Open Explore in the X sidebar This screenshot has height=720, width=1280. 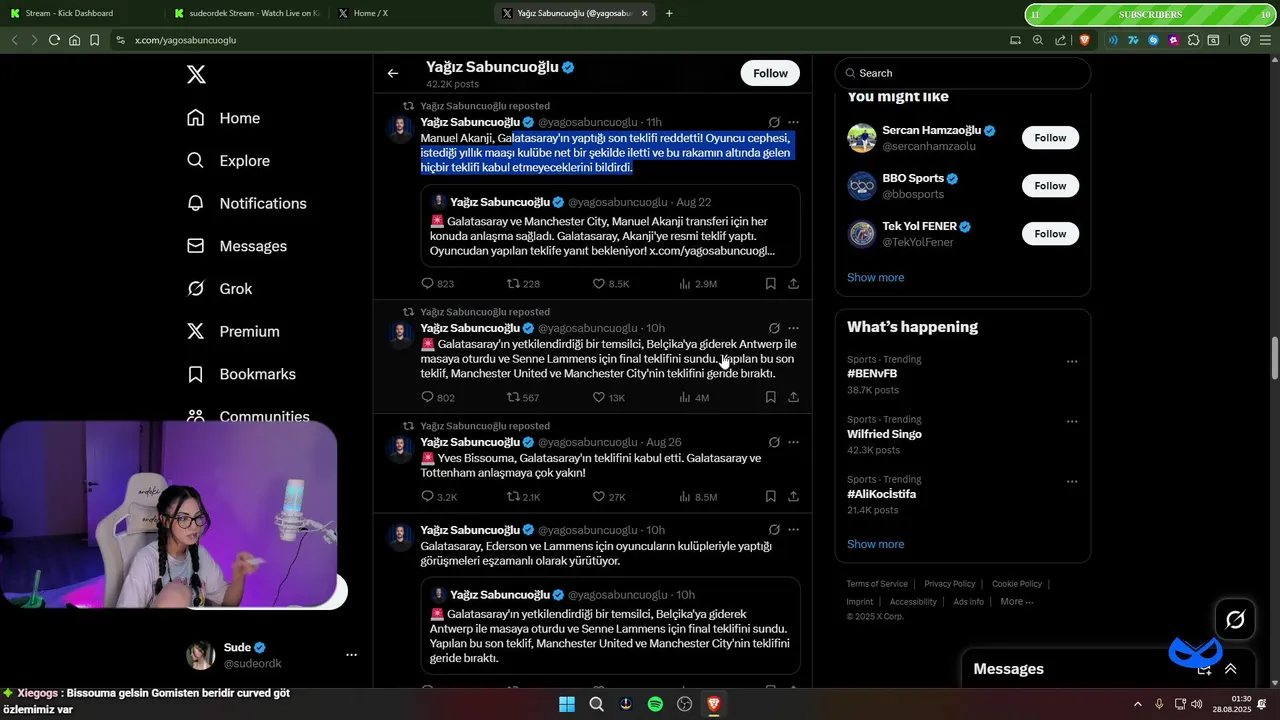[229, 161]
